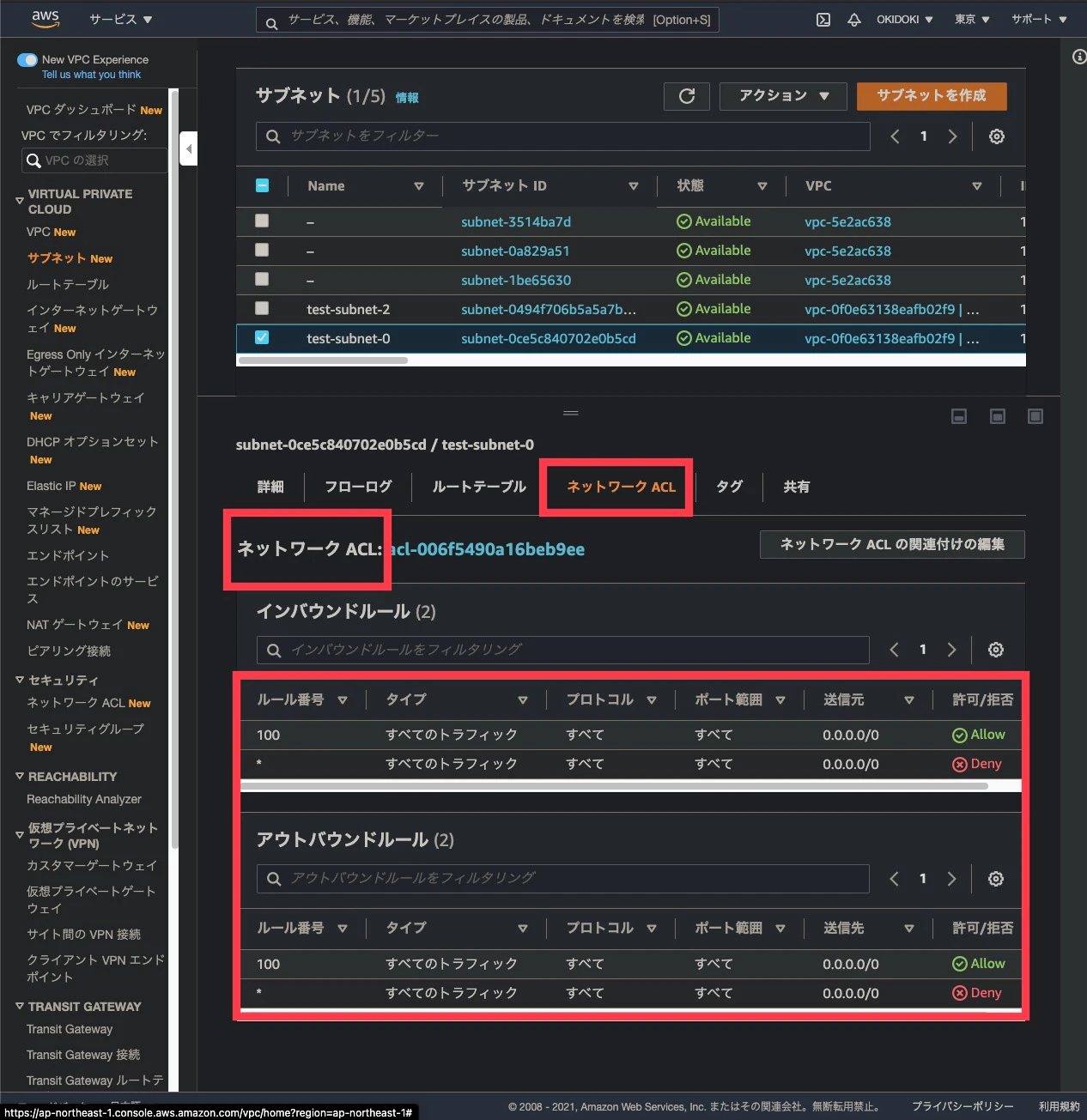
Task: Open the 東京 region dropdown
Action: (x=972, y=20)
